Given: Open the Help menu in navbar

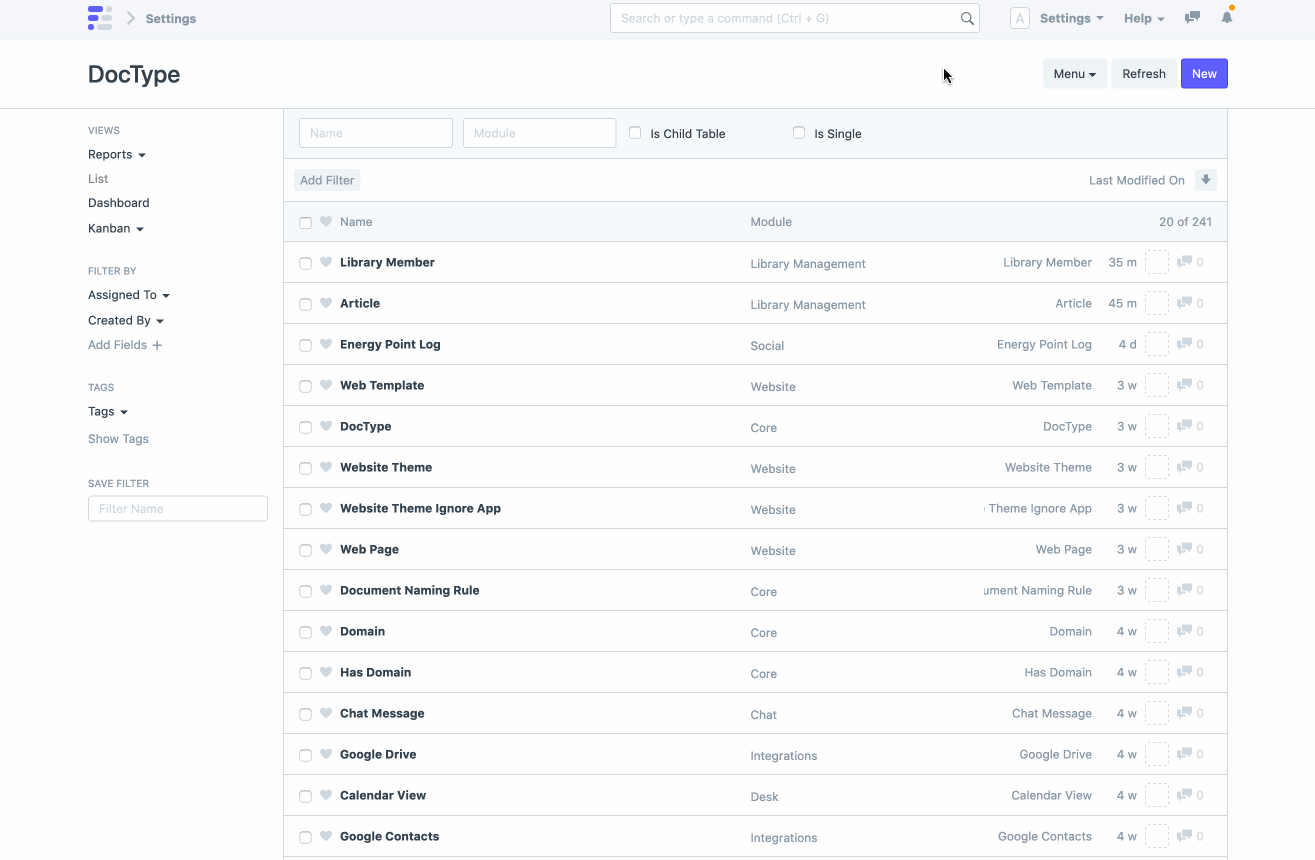Looking at the screenshot, I should pos(1144,18).
